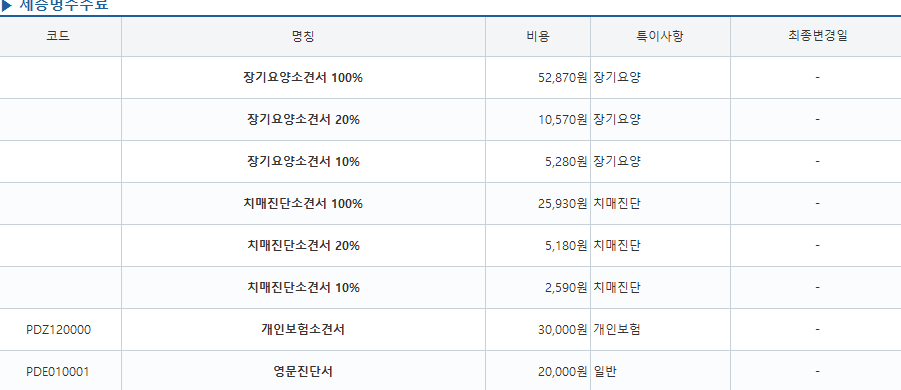The height and width of the screenshot is (390, 901).
Task: Select code PDE010001
Action: pyautogui.click(x=58, y=372)
